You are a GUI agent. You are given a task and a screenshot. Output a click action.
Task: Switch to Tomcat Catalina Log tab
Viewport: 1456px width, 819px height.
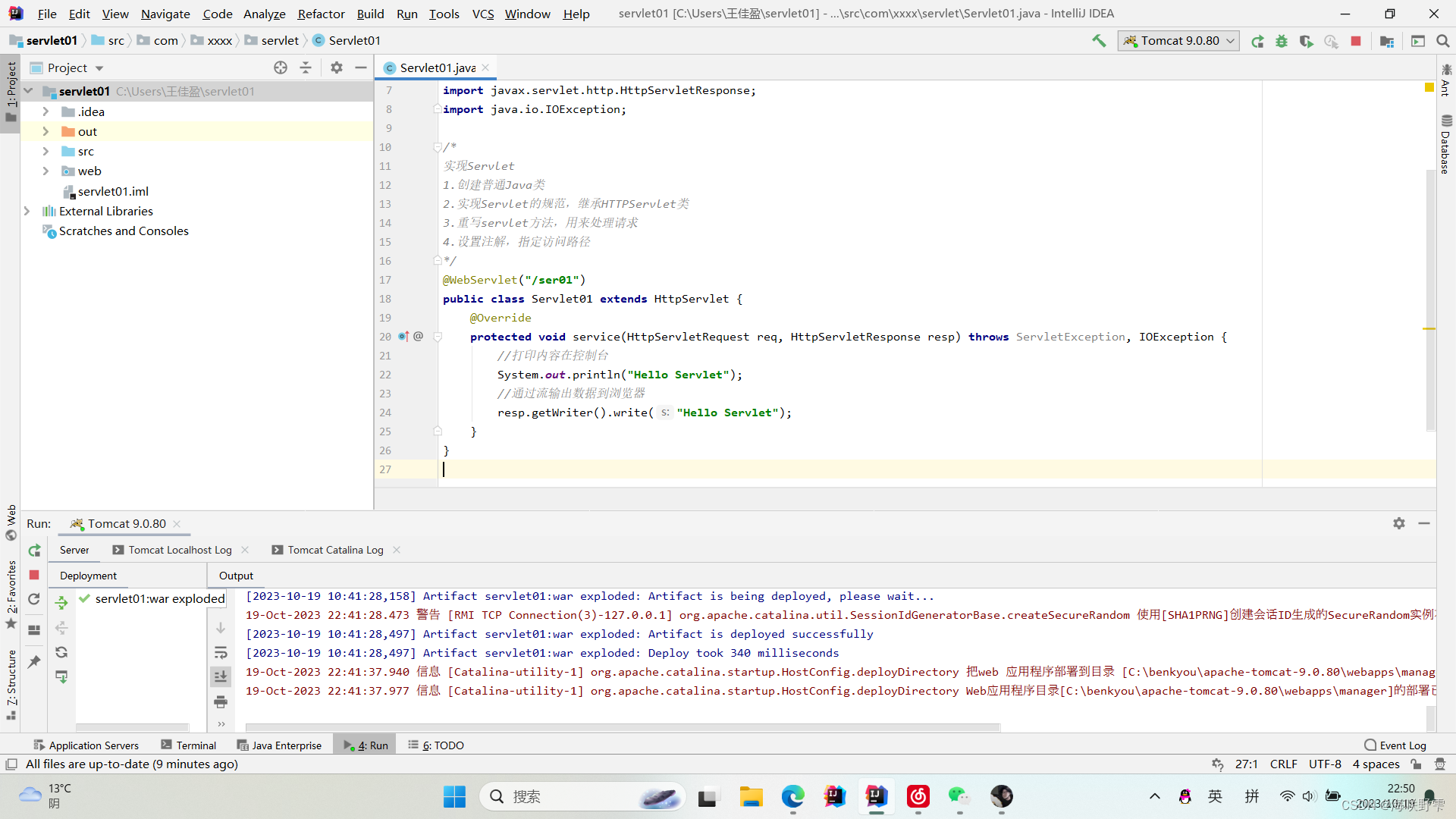(x=335, y=550)
